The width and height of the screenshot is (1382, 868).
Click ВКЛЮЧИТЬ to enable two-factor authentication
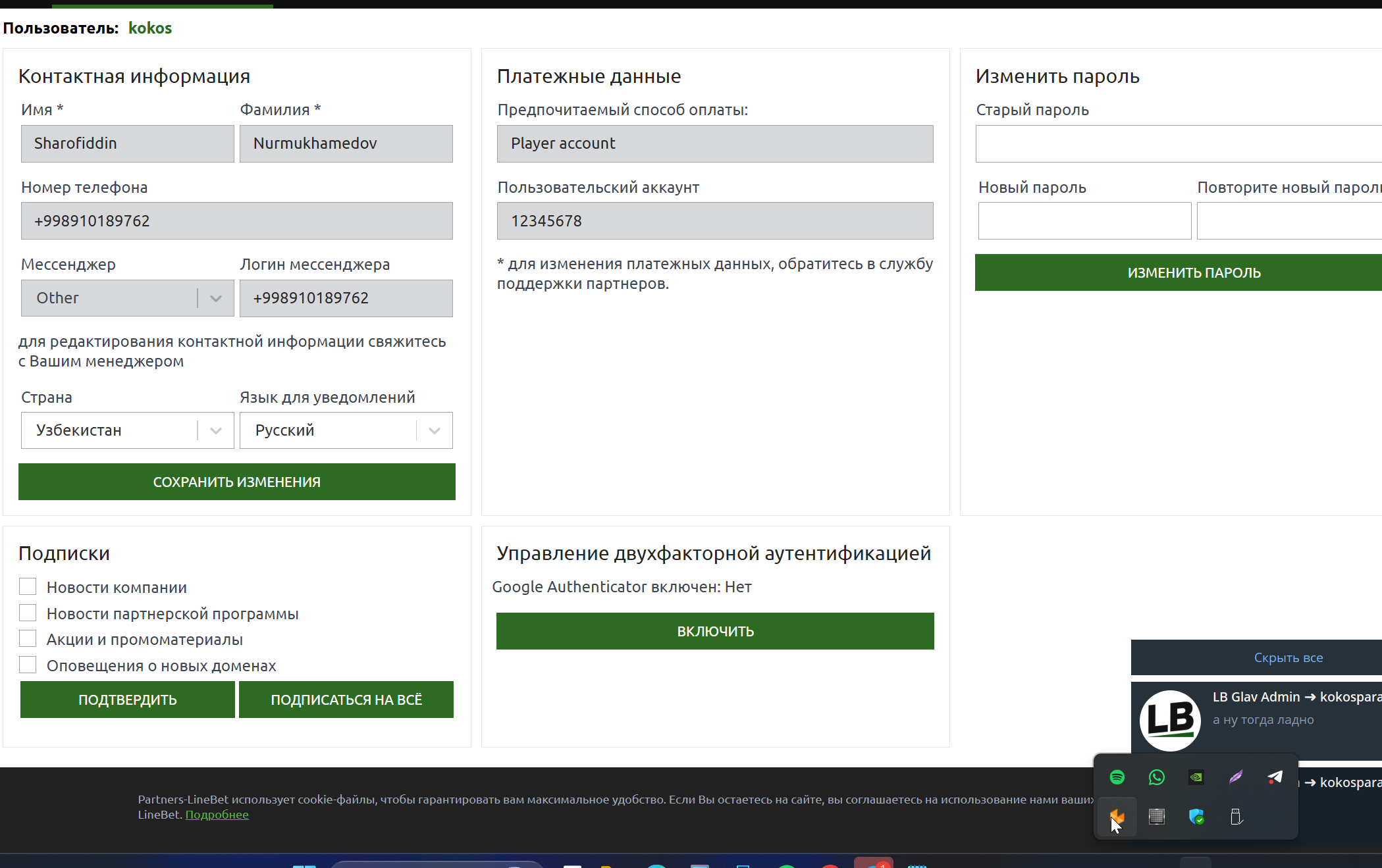715,631
